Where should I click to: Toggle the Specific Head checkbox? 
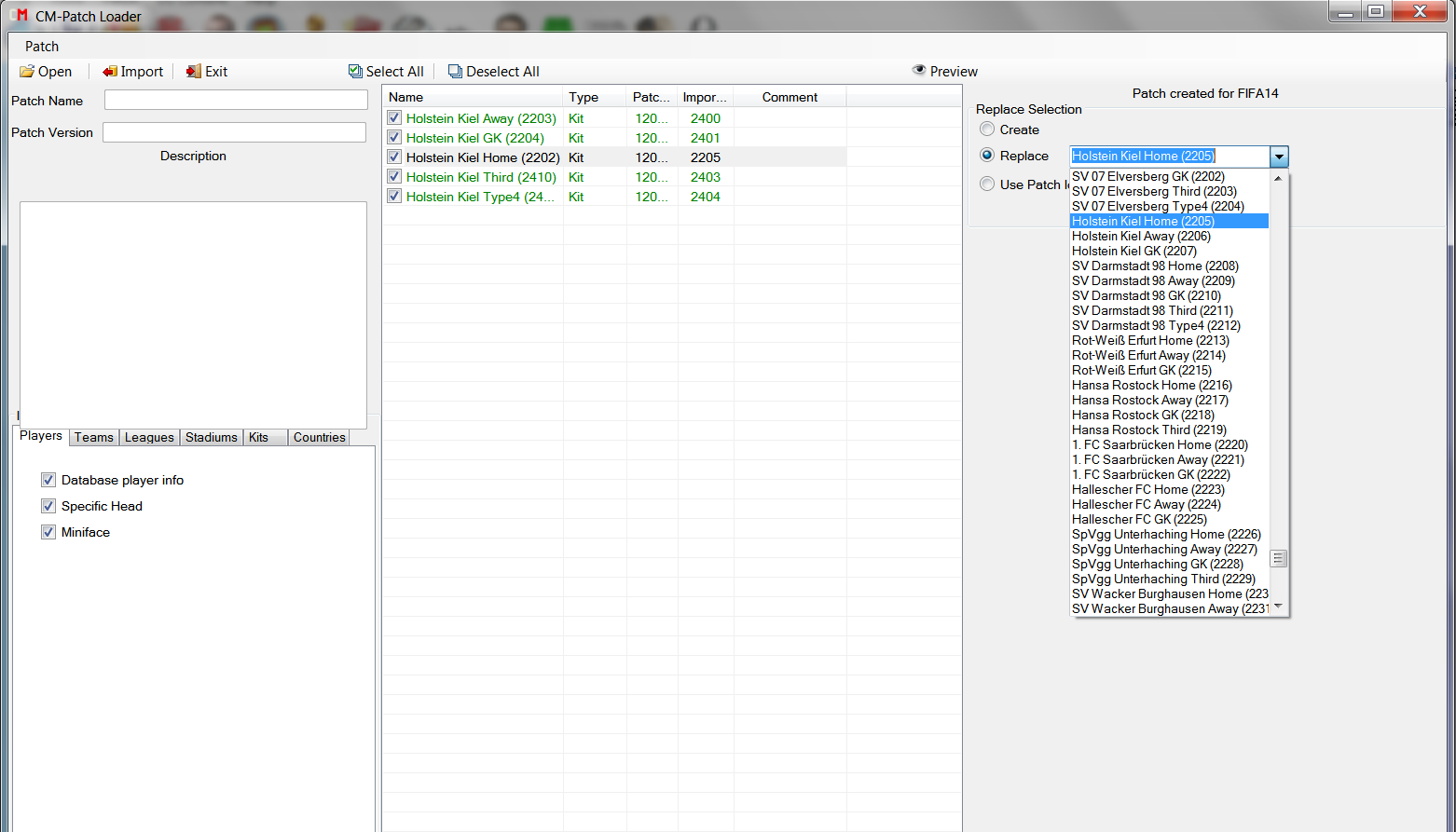point(48,506)
